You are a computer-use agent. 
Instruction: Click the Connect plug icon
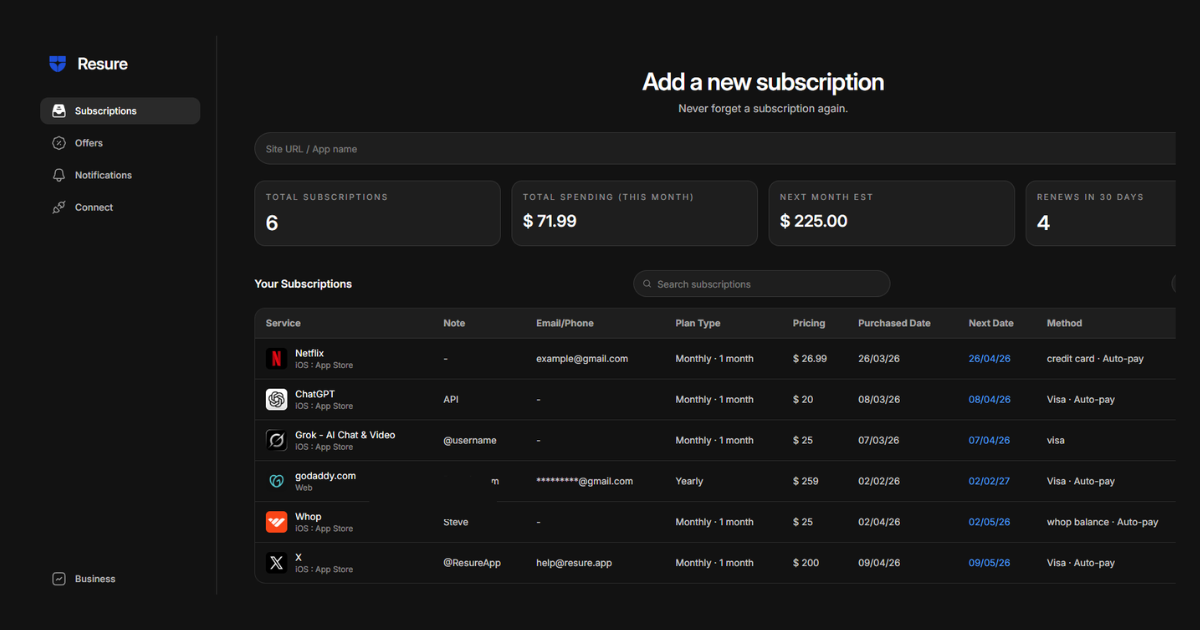coord(59,207)
